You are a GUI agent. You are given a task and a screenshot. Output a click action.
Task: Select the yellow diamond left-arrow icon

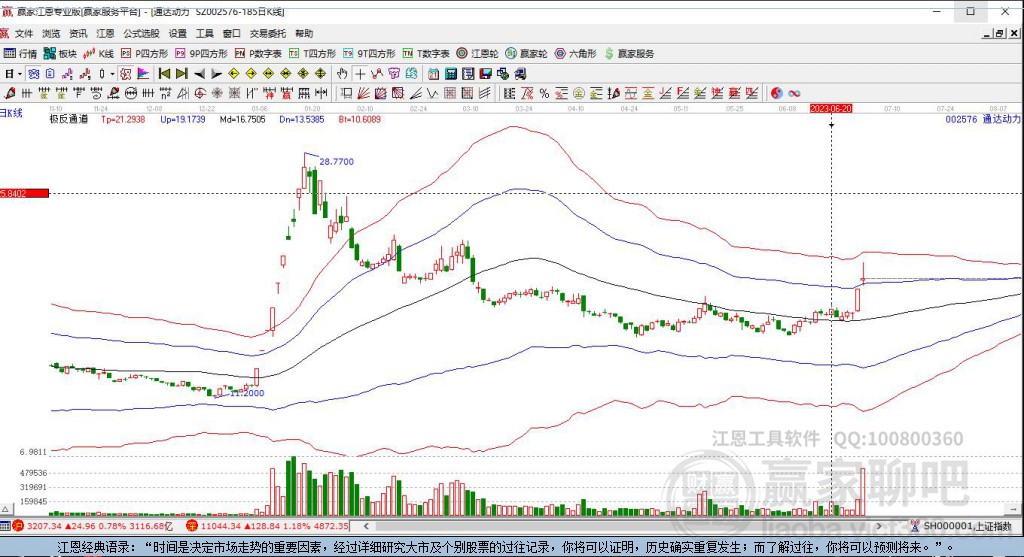point(233,74)
